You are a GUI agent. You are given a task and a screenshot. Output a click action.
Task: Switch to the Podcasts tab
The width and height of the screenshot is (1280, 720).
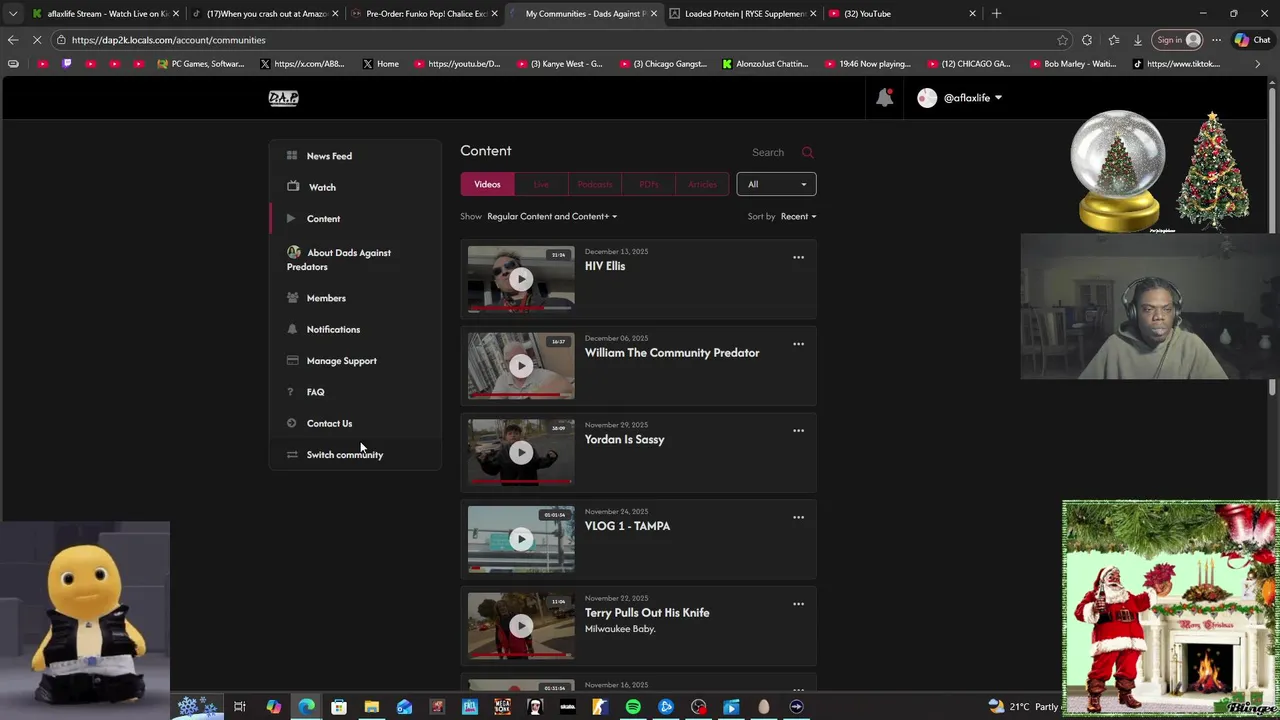coord(595,184)
